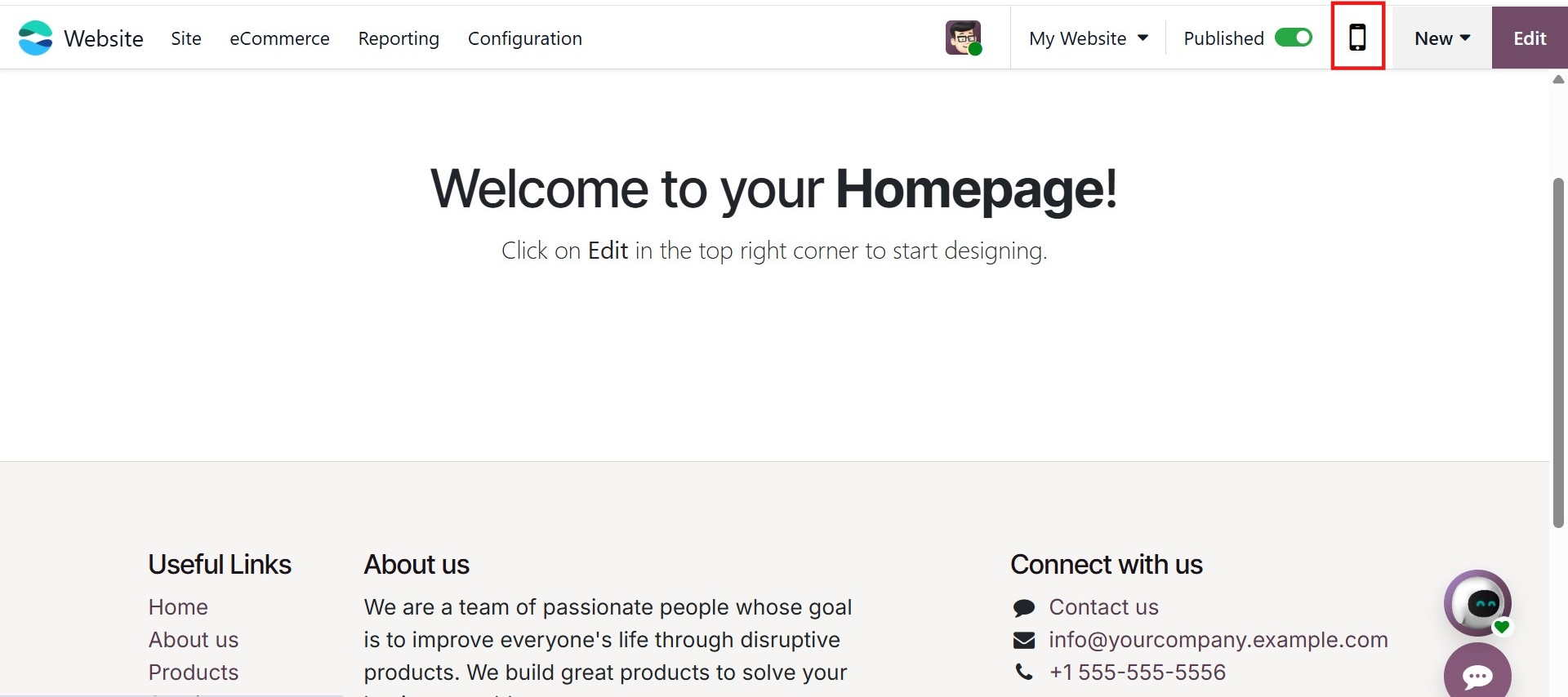This screenshot has width=1568, height=697.
Task: Click the phone handset icon in footer
Action: 1024,673
